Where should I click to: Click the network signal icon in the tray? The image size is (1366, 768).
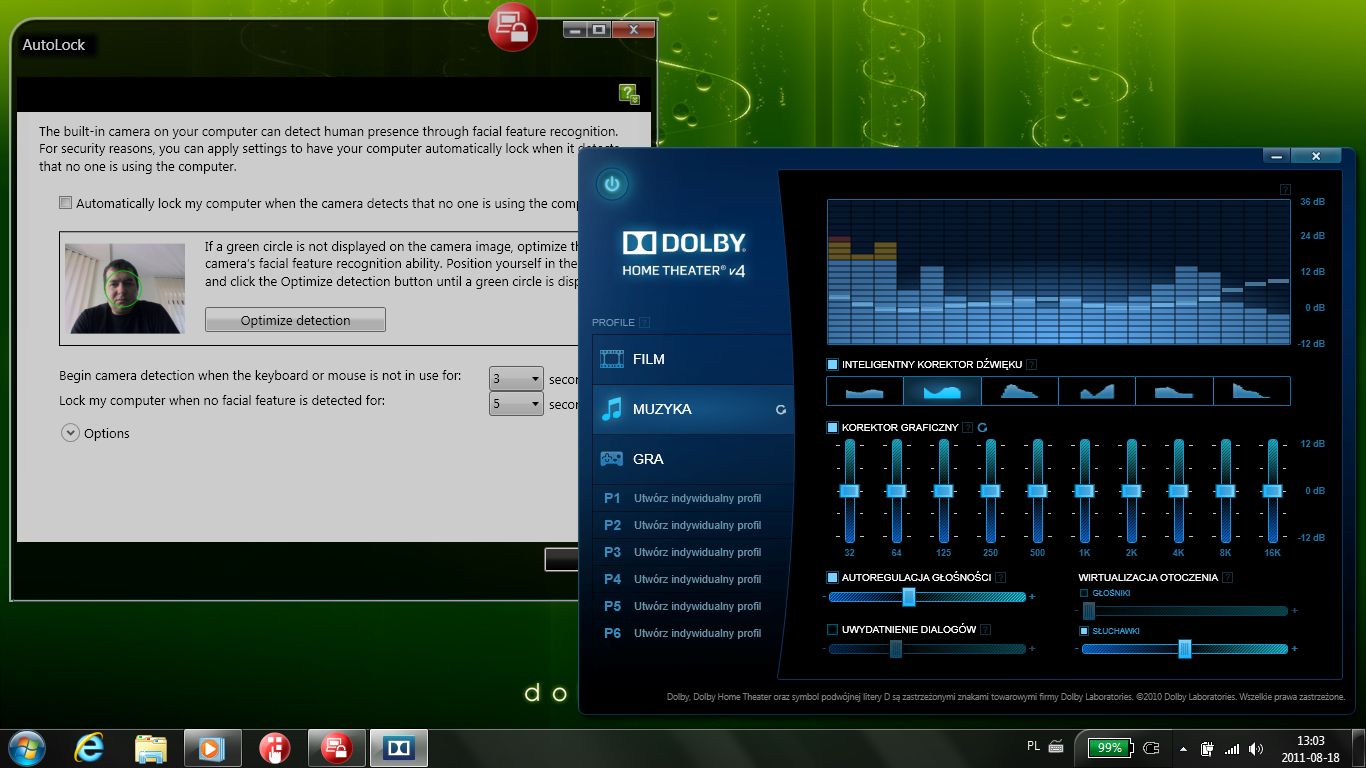click(1232, 748)
